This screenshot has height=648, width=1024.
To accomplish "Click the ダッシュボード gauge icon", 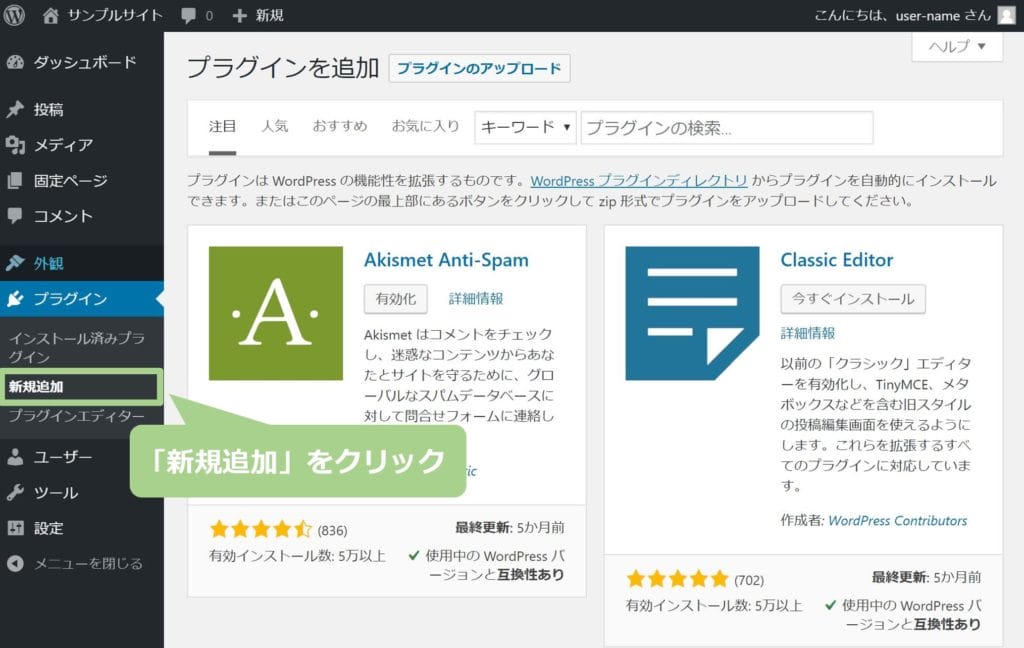I will coord(15,62).
